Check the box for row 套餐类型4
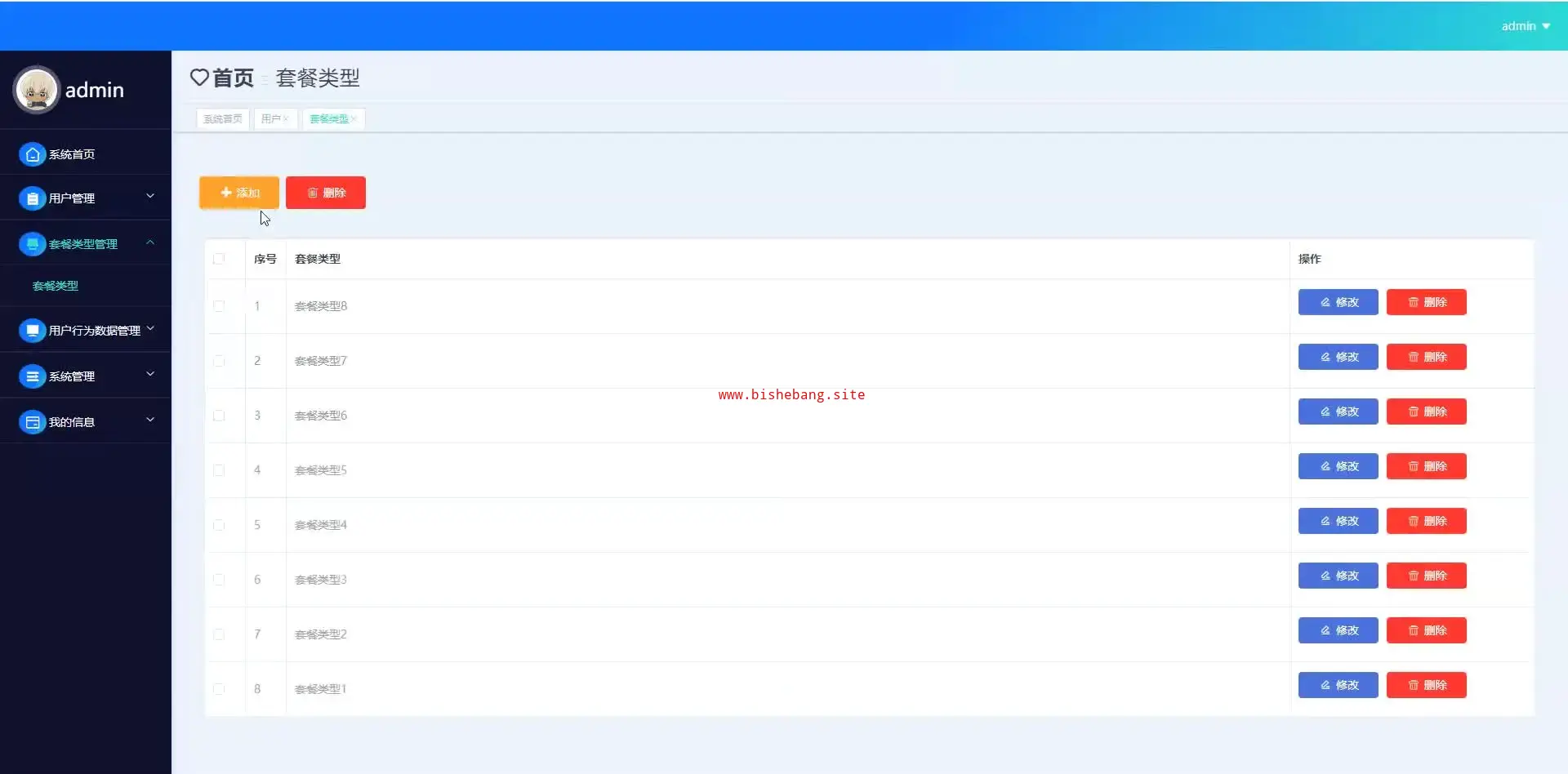Viewport: 1568px width, 774px height. point(219,525)
